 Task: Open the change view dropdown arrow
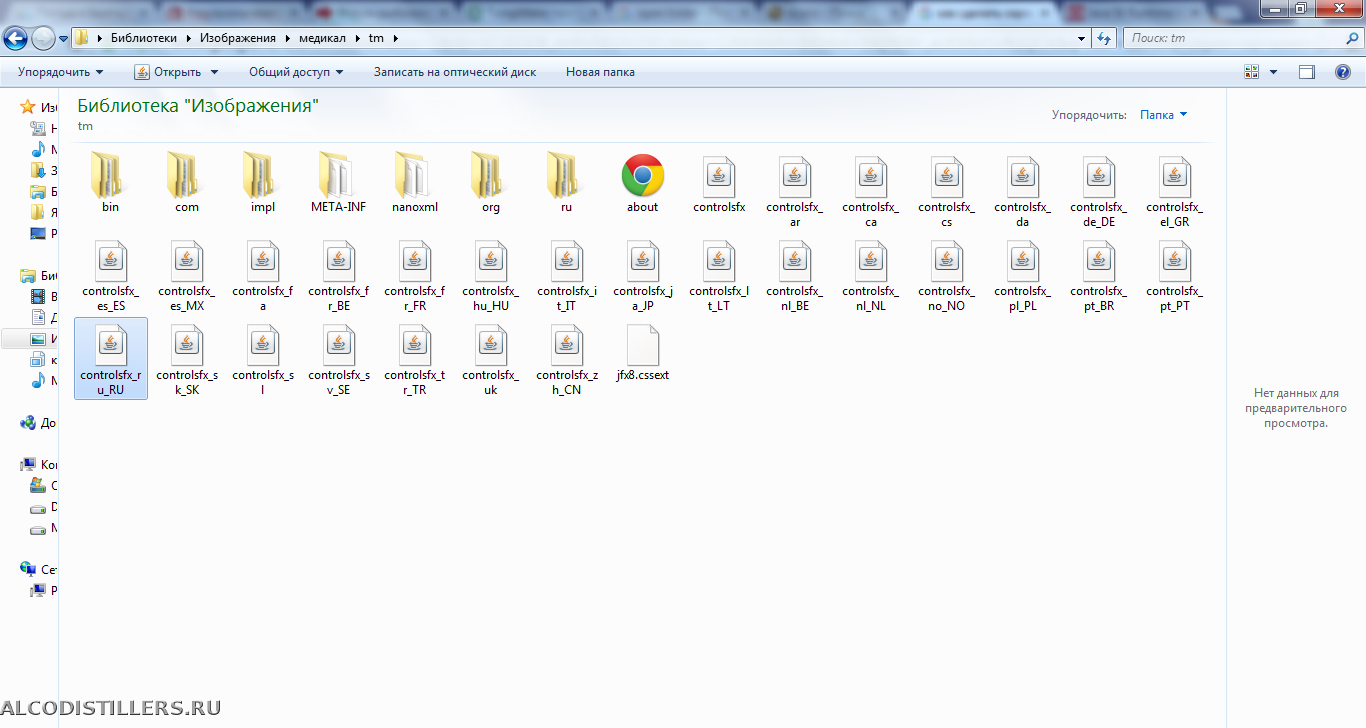tap(1273, 72)
